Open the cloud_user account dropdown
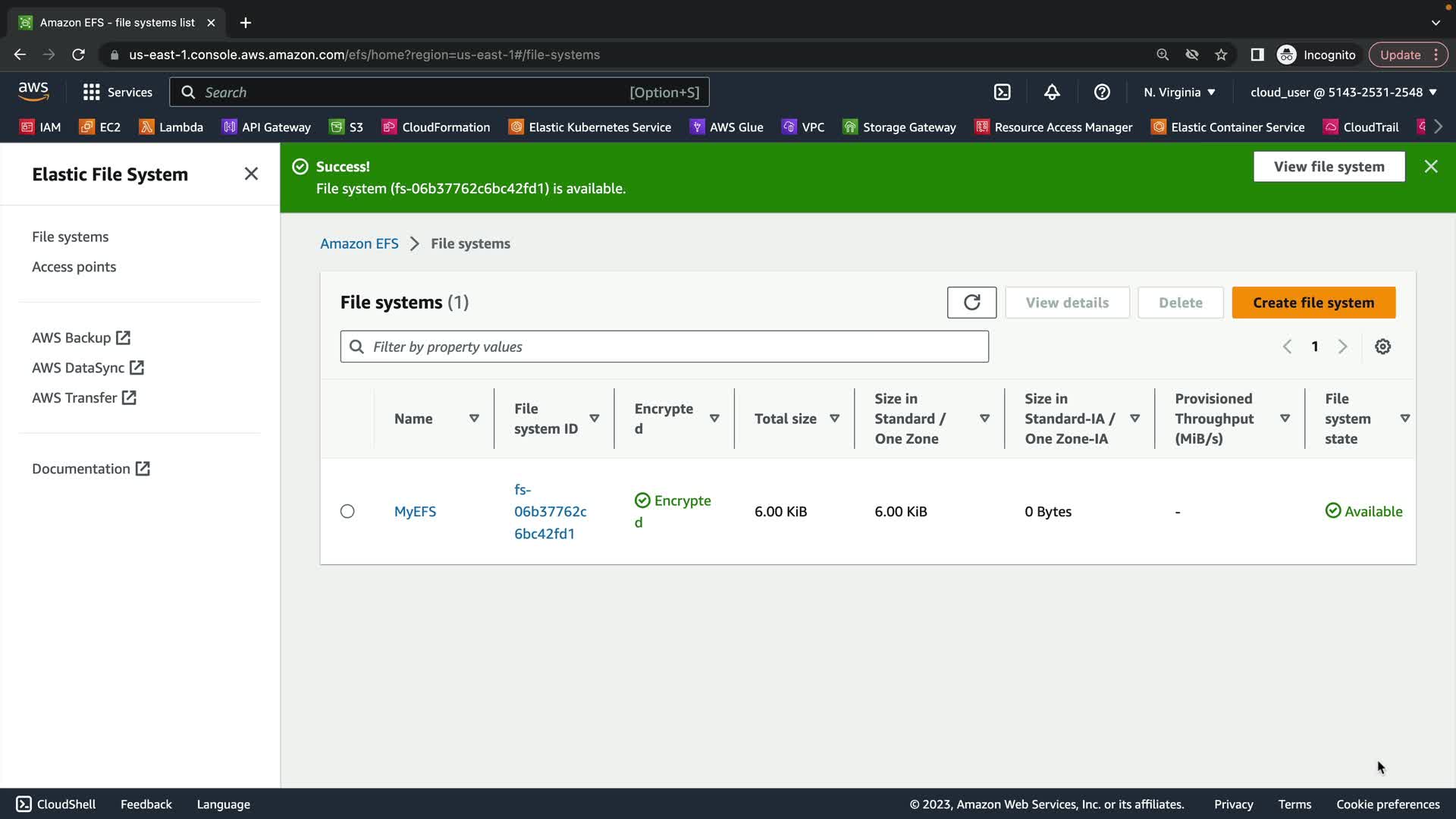Viewport: 1456px width, 819px height. point(1343,92)
